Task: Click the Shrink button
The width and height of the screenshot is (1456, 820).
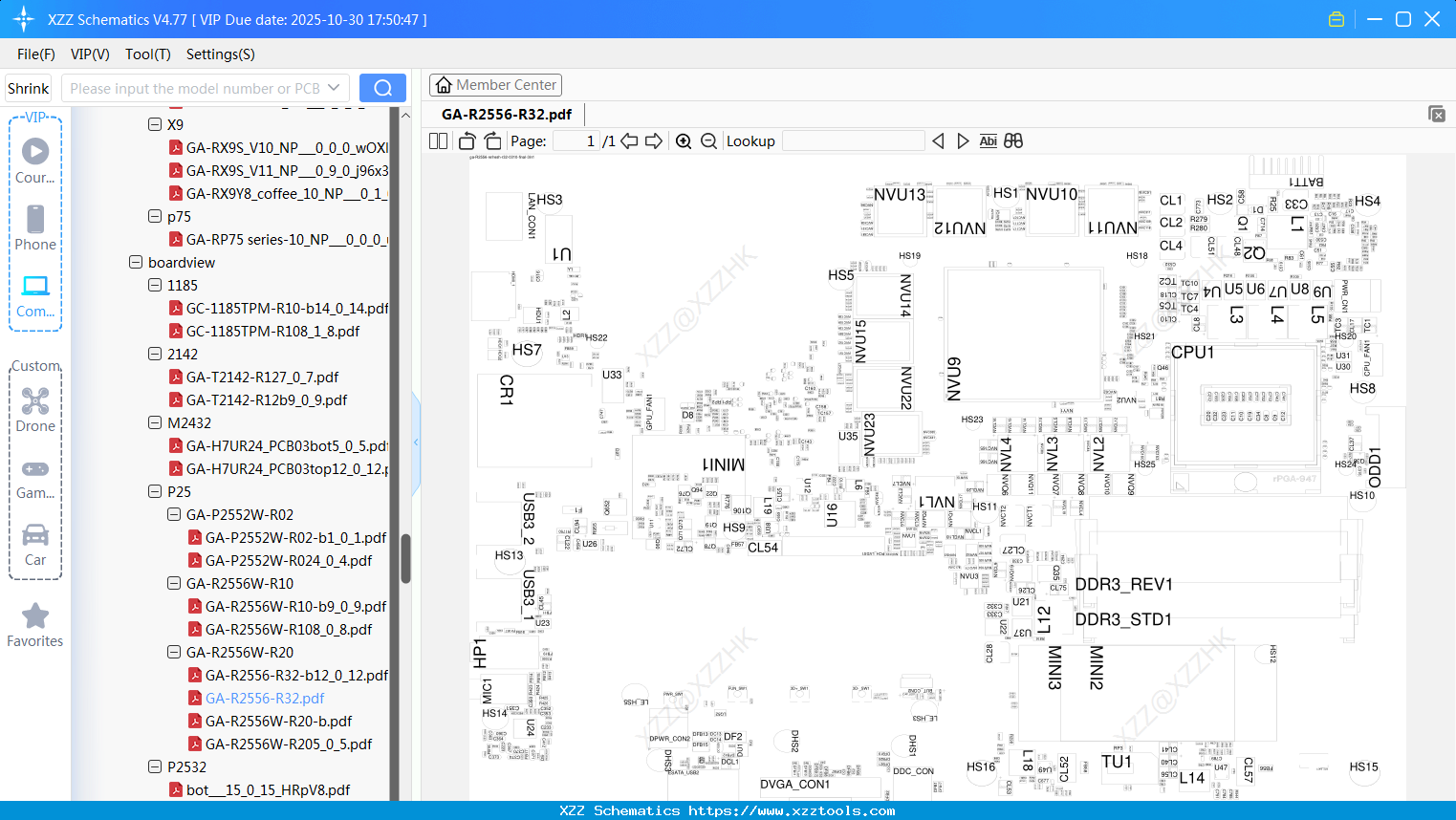Action: 28,88
